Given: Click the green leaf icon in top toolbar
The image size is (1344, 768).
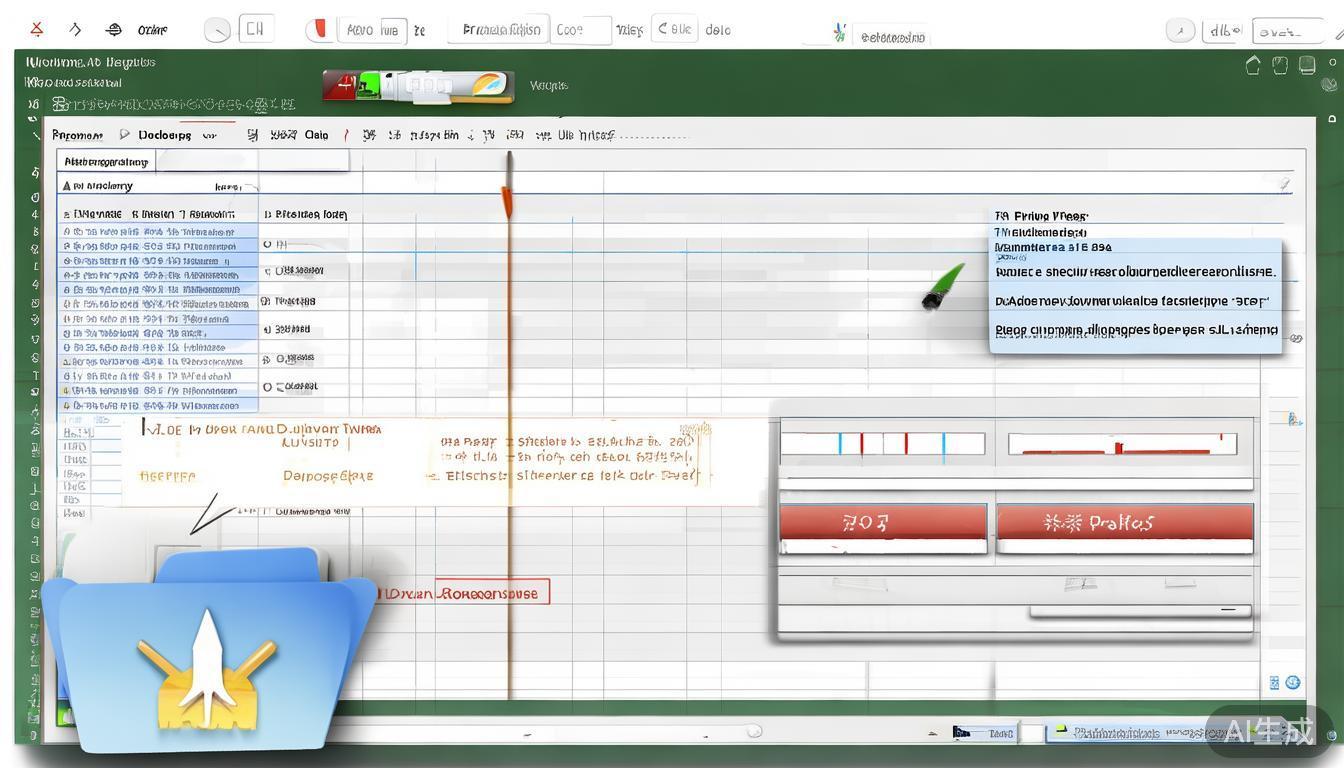Looking at the screenshot, I should [839, 33].
